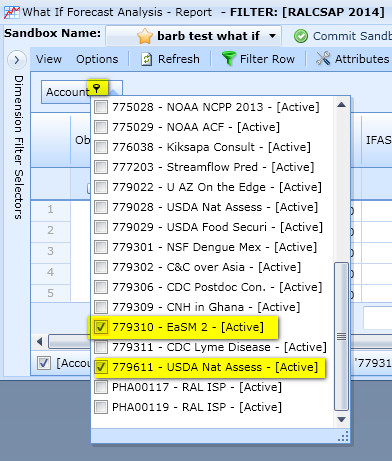Check 779301 - NSF Dengue Mex checkbox
This screenshot has height=461, width=392.
coord(101,247)
